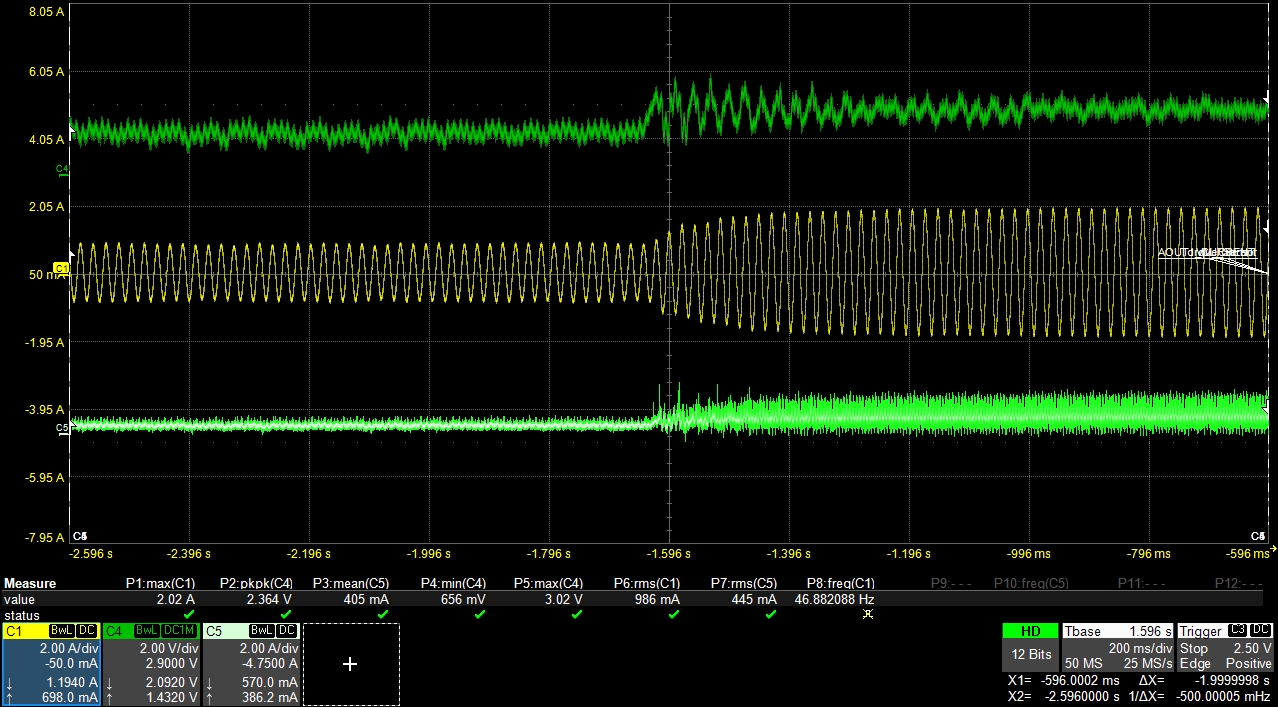
Task: Click the DC coupling badge in Trigger box
Action: coord(1260,631)
